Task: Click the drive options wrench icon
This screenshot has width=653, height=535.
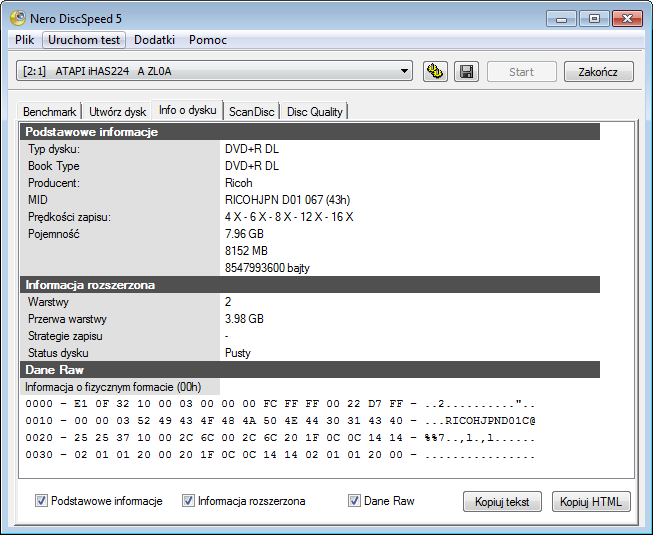Action: tap(435, 72)
